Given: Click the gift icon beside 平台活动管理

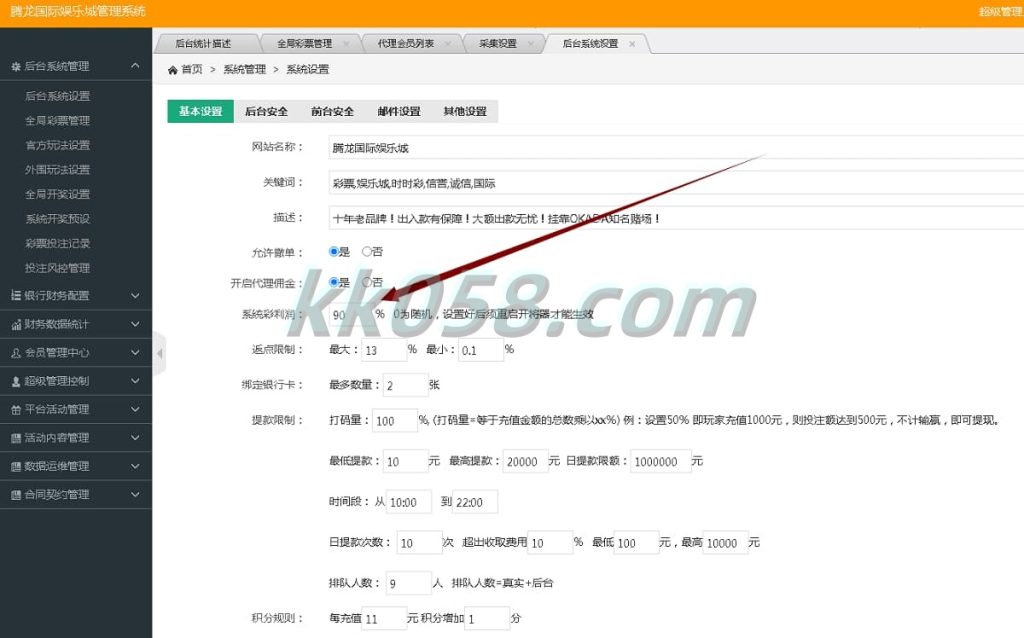Looking at the screenshot, I should [16, 409].
